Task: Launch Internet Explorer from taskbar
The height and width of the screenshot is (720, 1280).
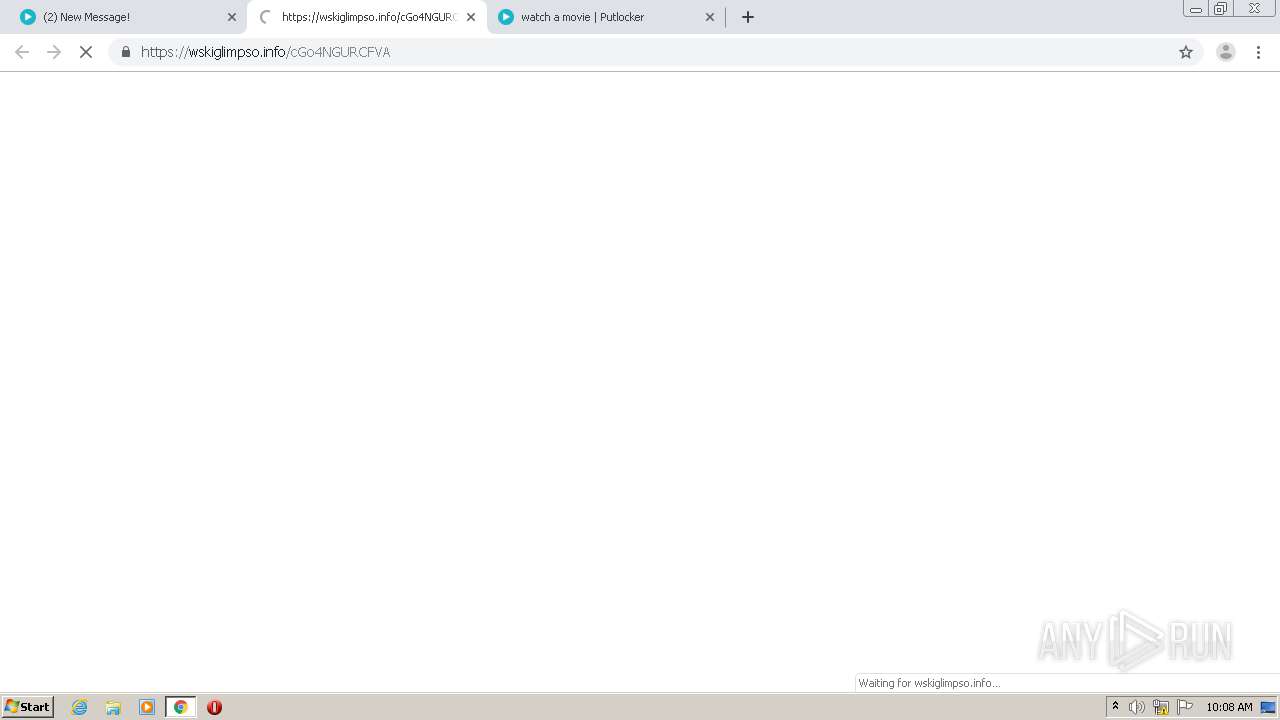Action: [x=80, y=707]
